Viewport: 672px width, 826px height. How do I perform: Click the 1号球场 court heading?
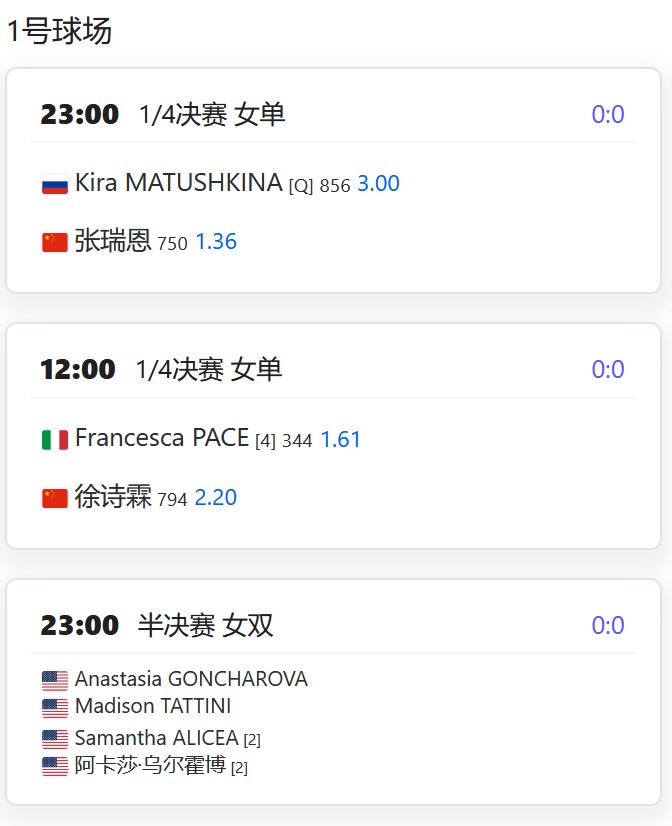coord(60,32)
